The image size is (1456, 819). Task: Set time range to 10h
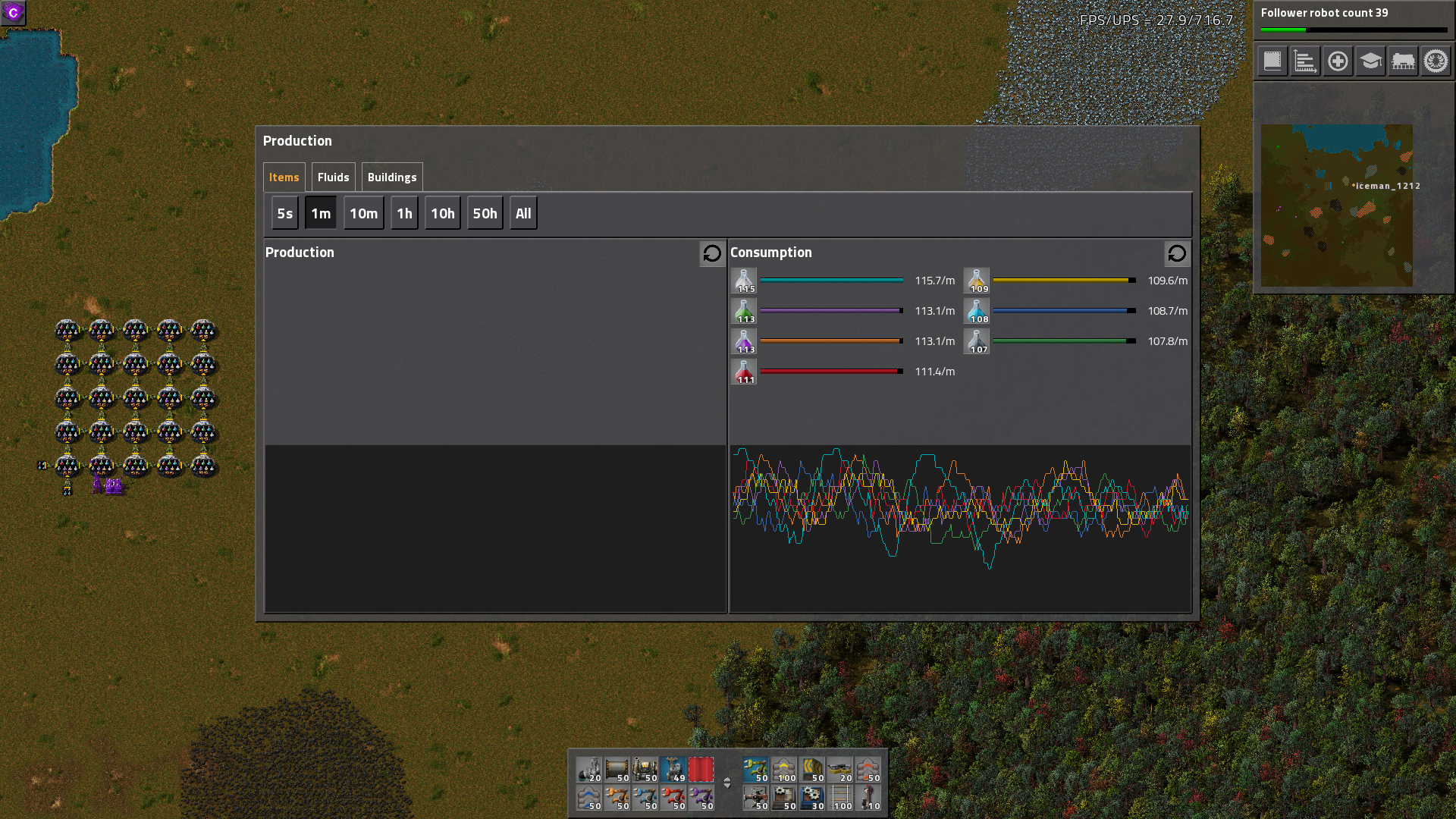pos(443,214)
